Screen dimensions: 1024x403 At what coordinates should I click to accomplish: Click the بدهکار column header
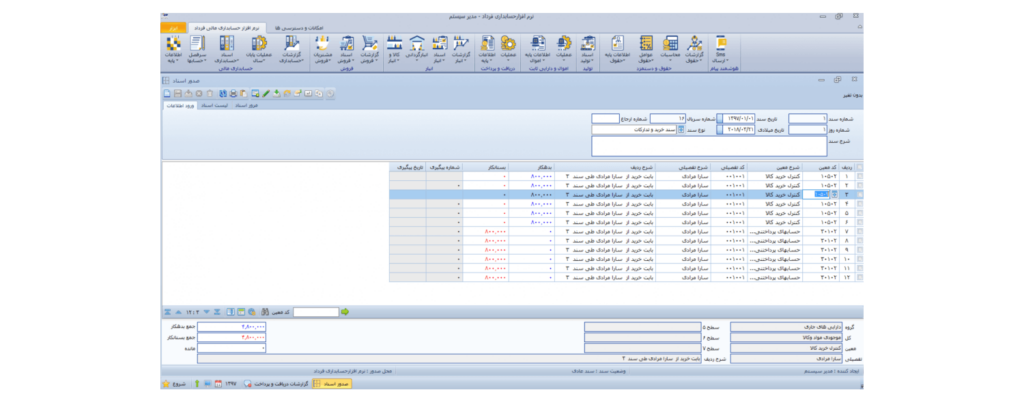531,167
